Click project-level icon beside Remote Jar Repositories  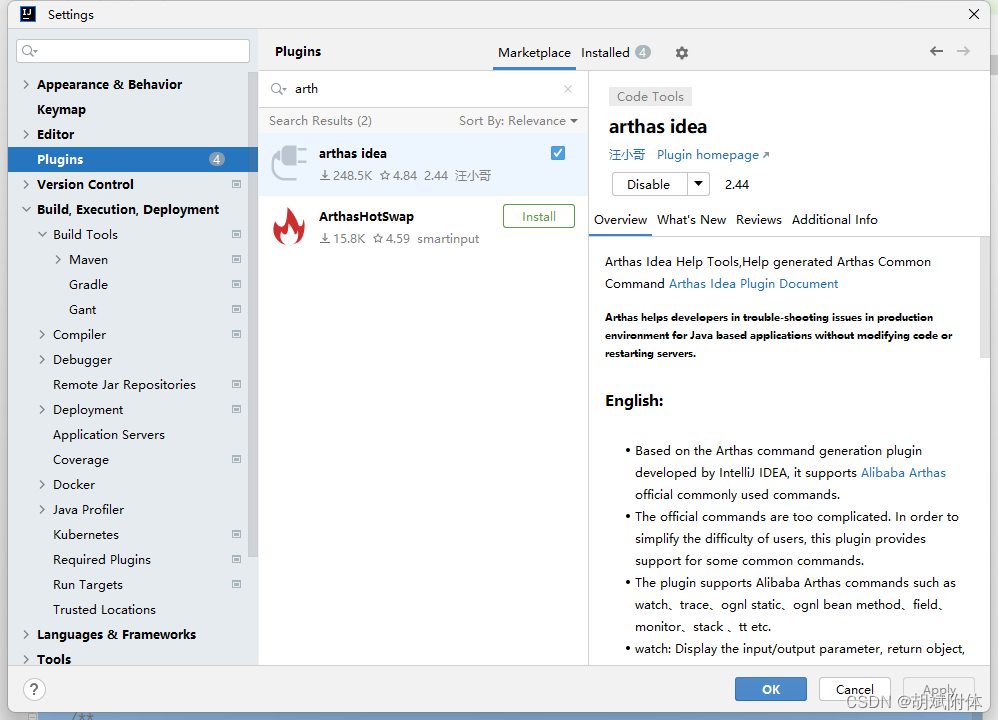(x=236, y=385)
